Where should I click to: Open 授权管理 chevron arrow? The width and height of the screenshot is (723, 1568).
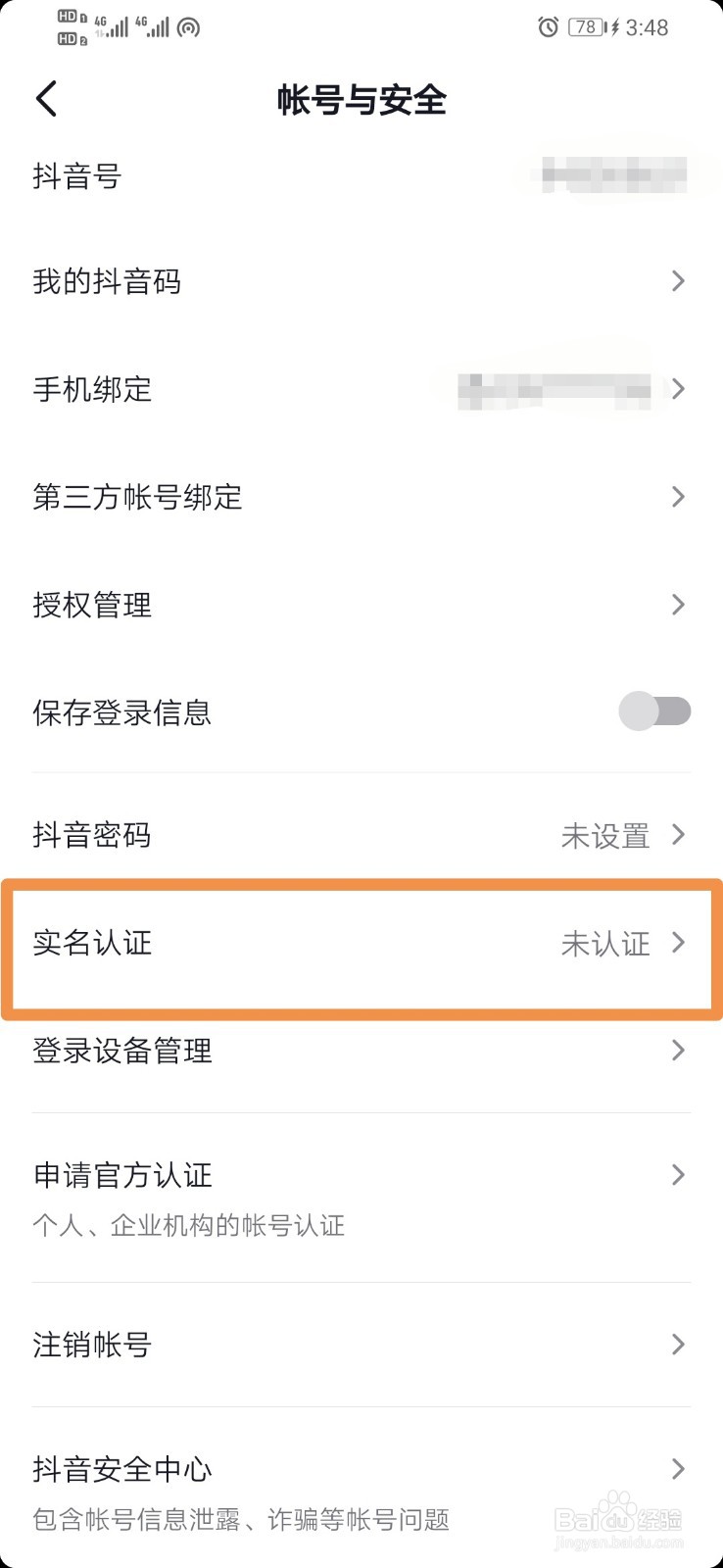coord(678,605)
